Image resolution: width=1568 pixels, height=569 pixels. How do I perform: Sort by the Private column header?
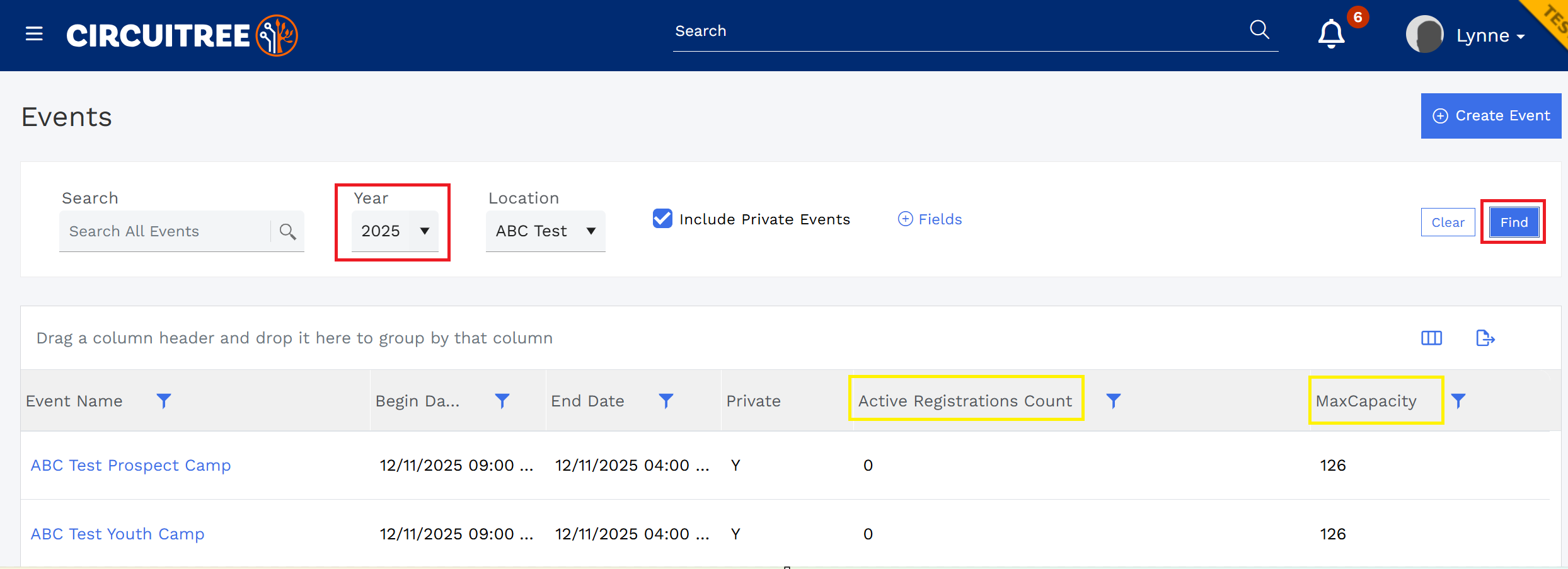pyautogui.click(x=753, y=401)
